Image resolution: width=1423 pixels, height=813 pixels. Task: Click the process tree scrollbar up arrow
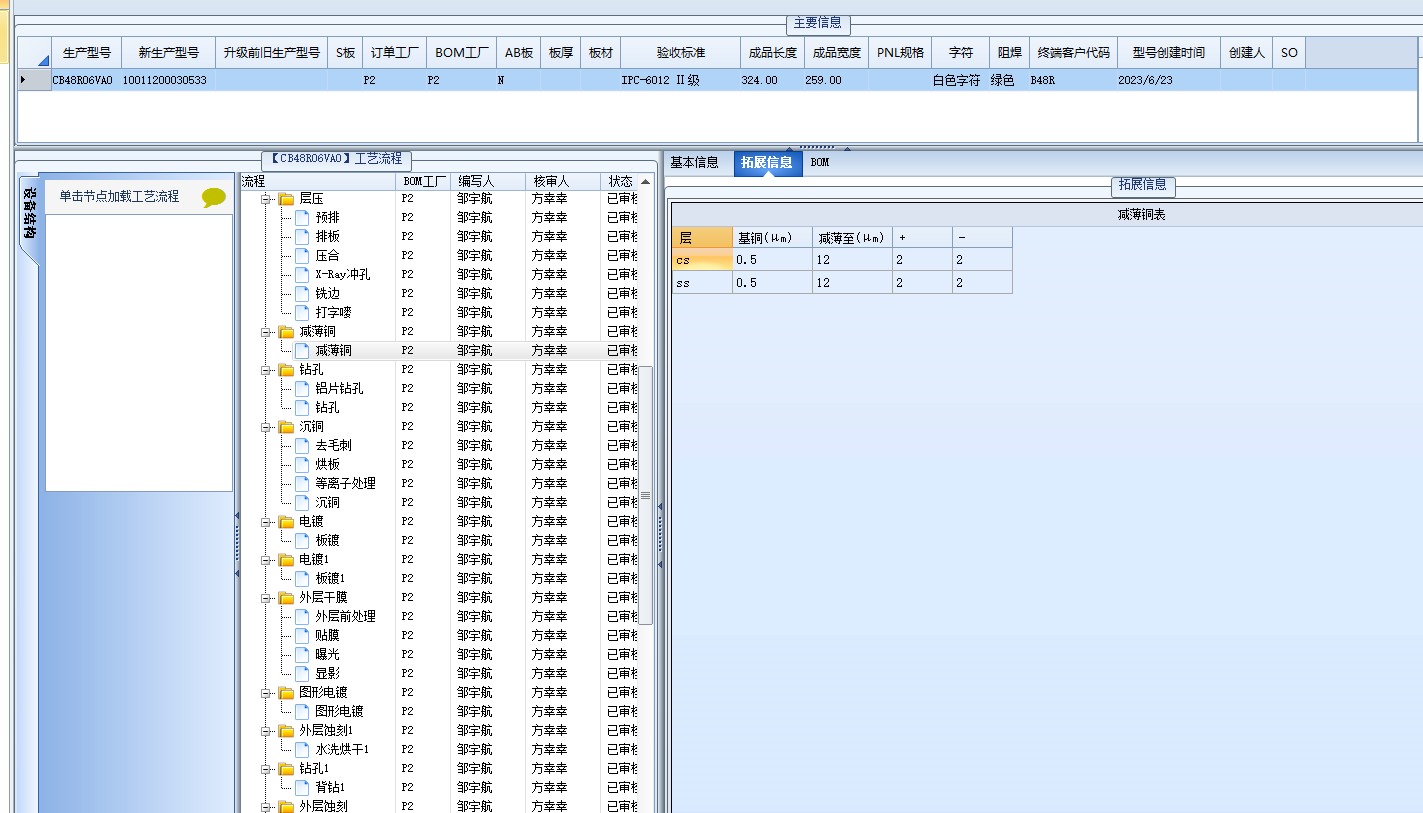point(646,182)
